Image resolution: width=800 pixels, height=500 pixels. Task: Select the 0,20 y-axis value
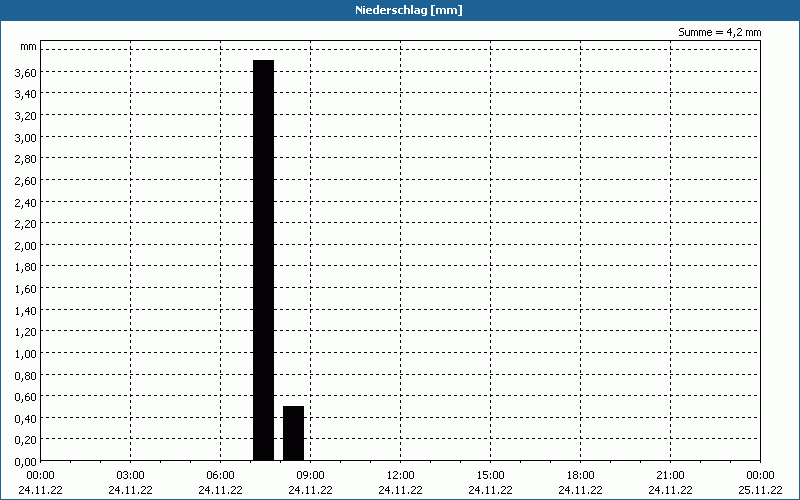tap(26, 441)
